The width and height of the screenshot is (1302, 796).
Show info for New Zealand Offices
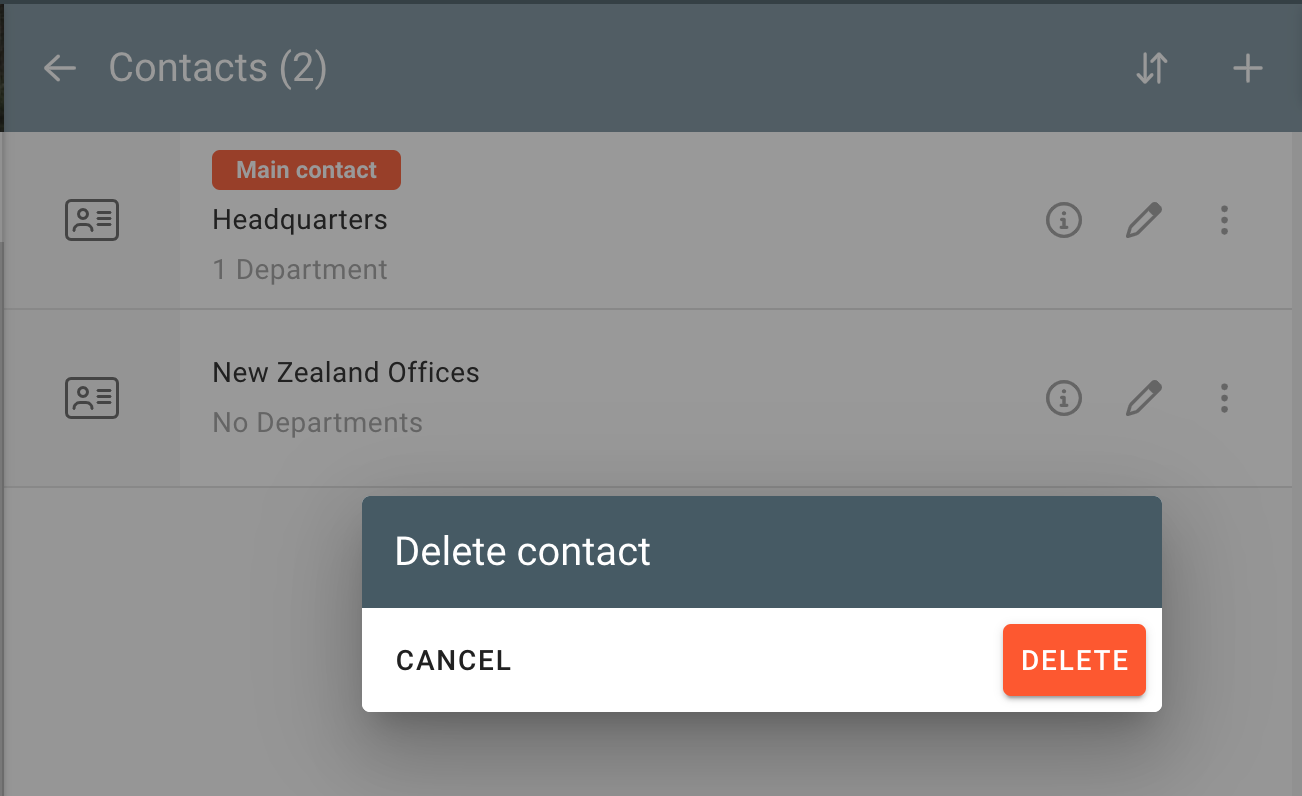pos(1064,398)
